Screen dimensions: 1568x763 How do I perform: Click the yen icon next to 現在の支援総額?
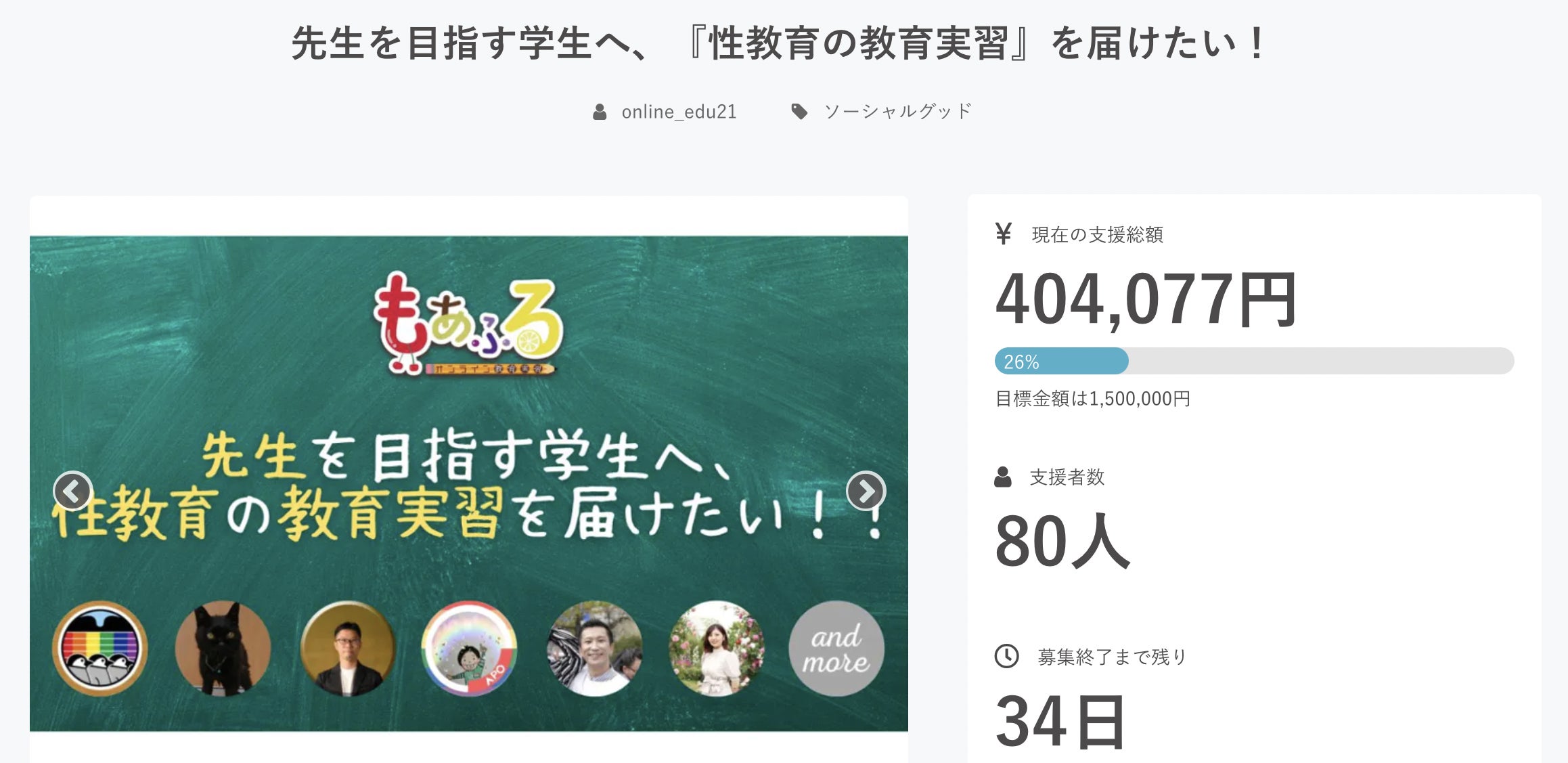point(1004,234)
